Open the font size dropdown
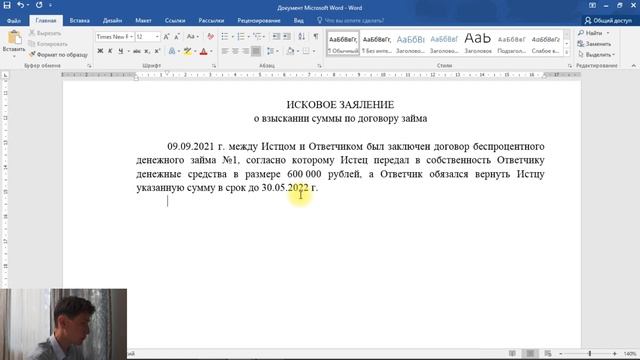640x360 pixels. 157,37
